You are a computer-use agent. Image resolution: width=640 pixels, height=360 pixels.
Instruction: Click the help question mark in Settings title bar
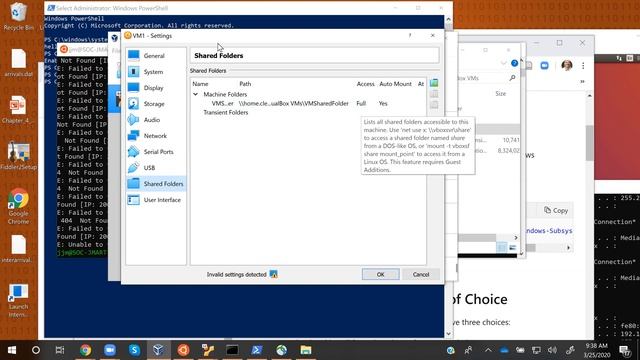(x=410, y=36)
